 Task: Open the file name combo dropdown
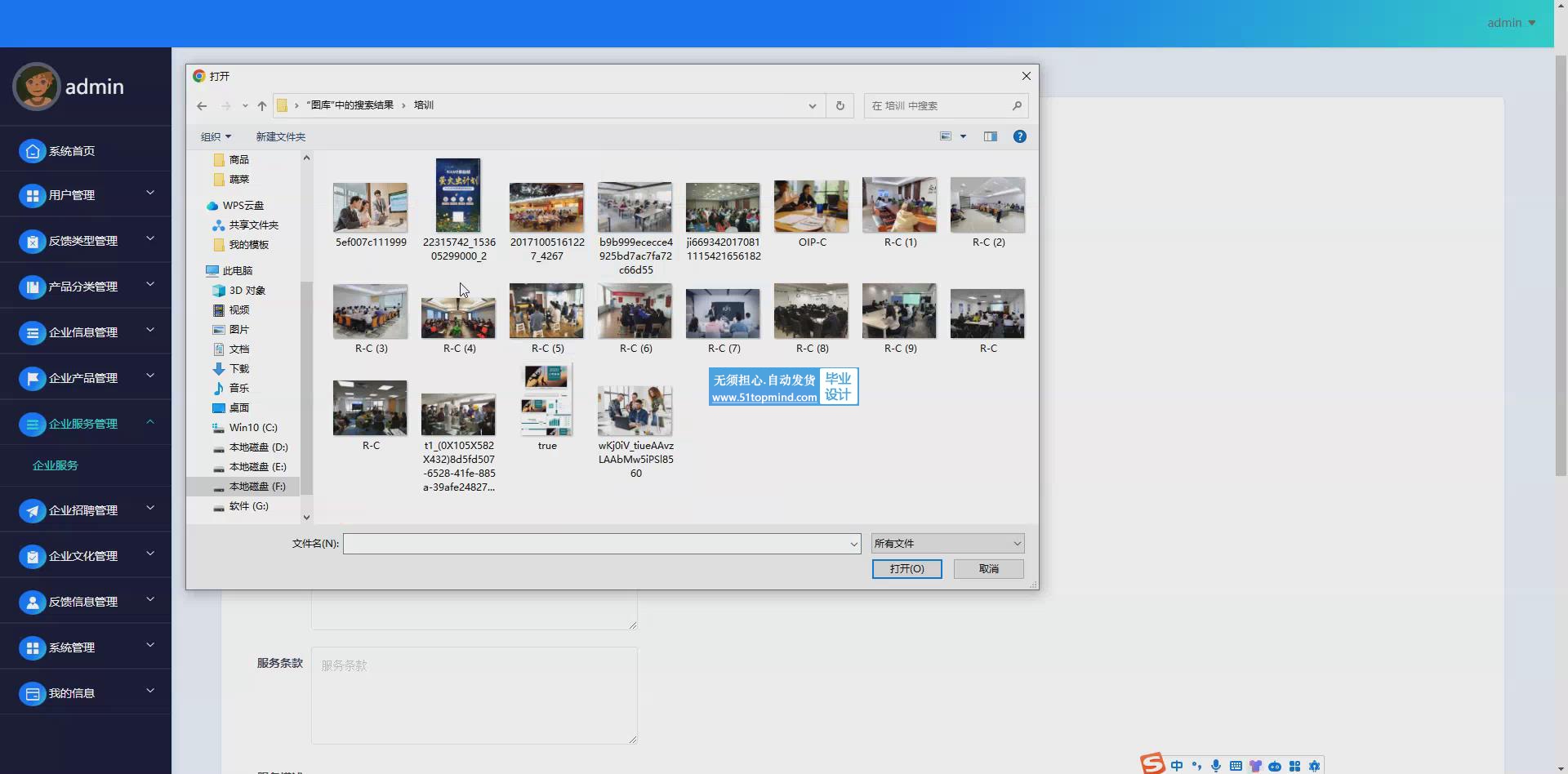click(x=854, y=544)
